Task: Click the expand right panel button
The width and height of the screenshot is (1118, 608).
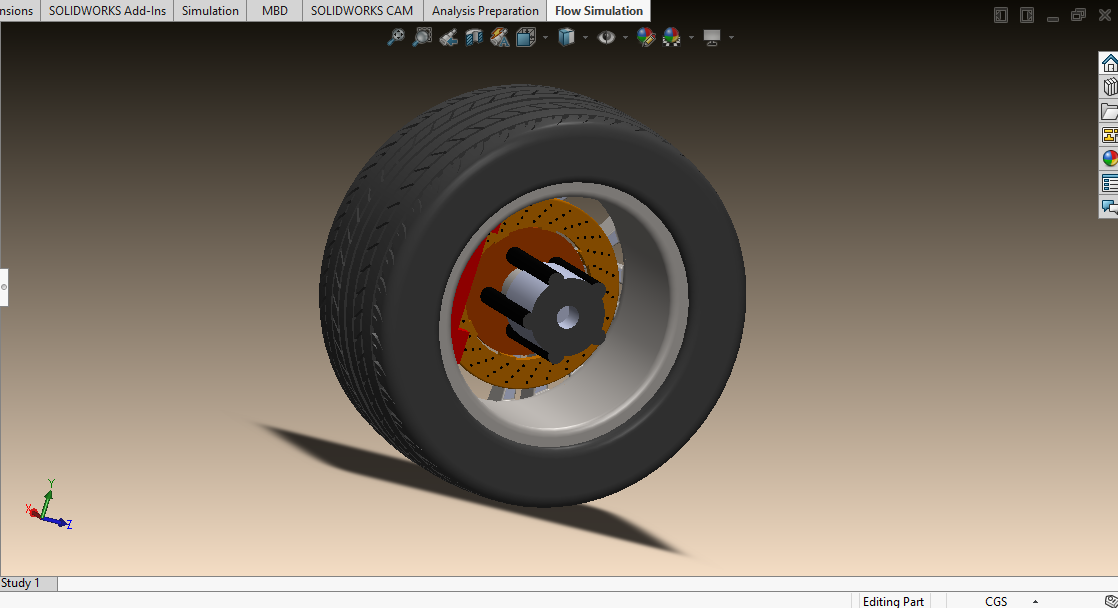Action: pyautogui.click(x=1027, y=15)
